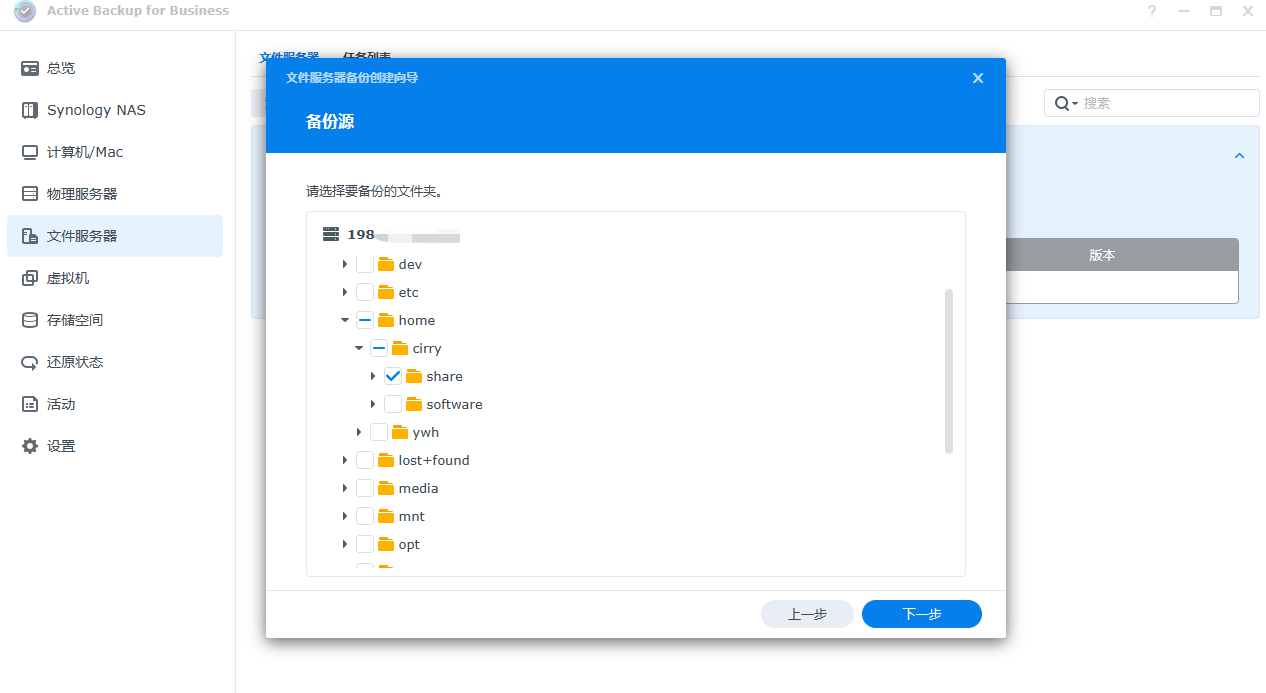The width and height of the screenshot is (1266, 693).
Task: Click the 下一步 next button
Action: pos(921,614)
